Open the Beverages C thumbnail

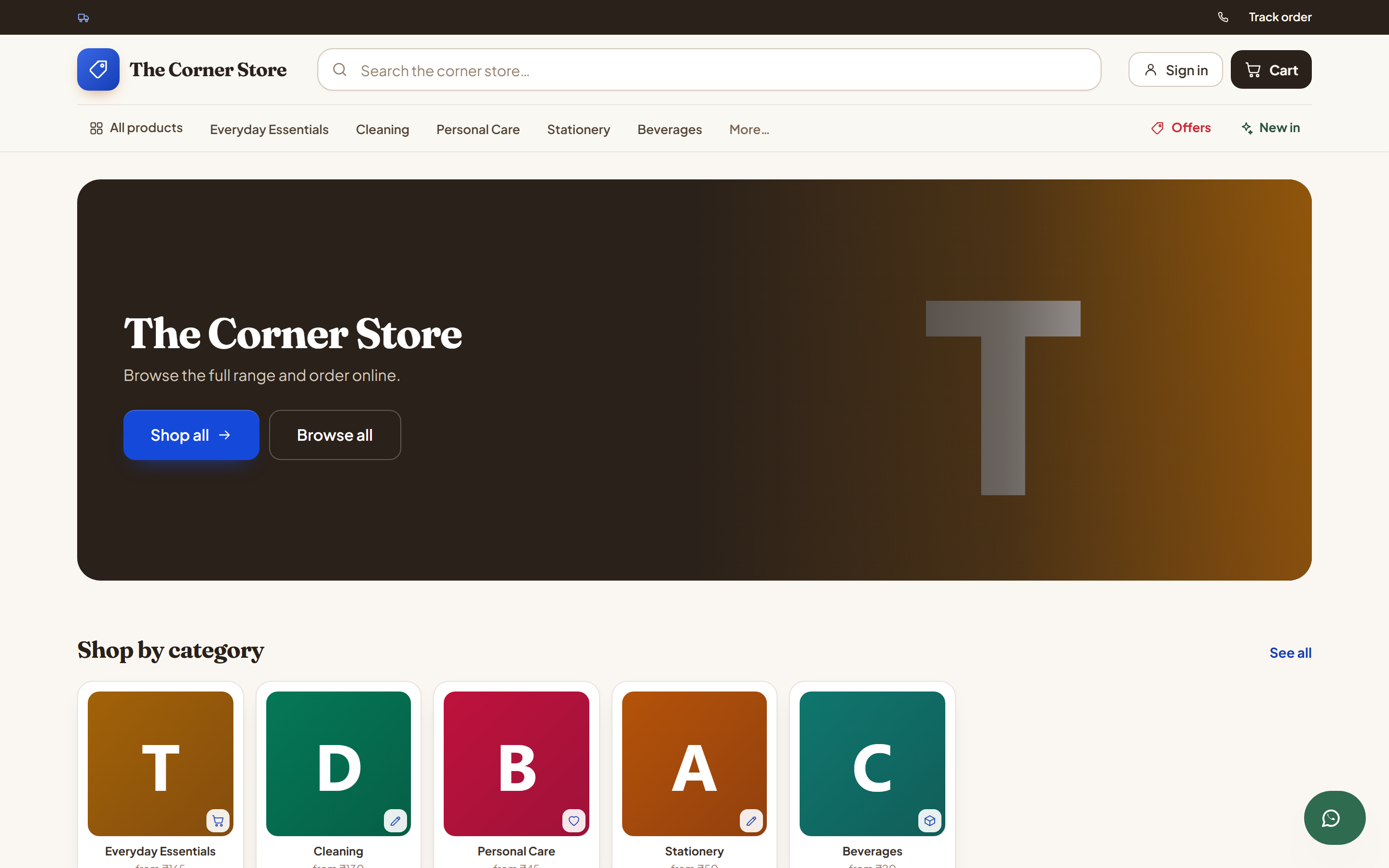pos(872,763)
